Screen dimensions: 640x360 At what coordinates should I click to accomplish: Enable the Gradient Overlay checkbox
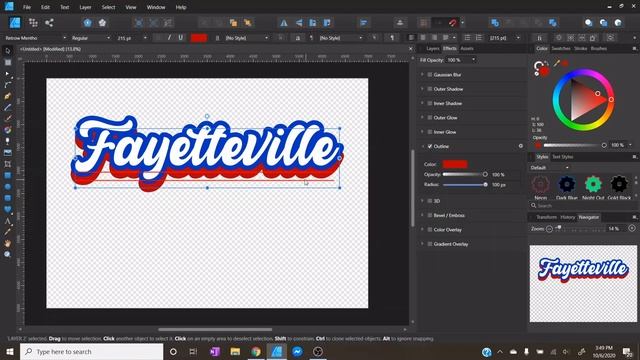(x=429, y=244)
